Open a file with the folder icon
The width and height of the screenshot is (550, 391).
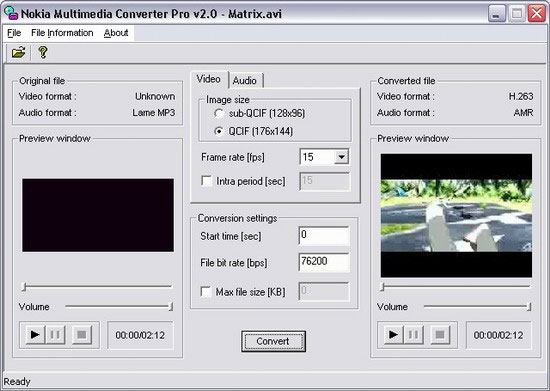click(18, 52)
